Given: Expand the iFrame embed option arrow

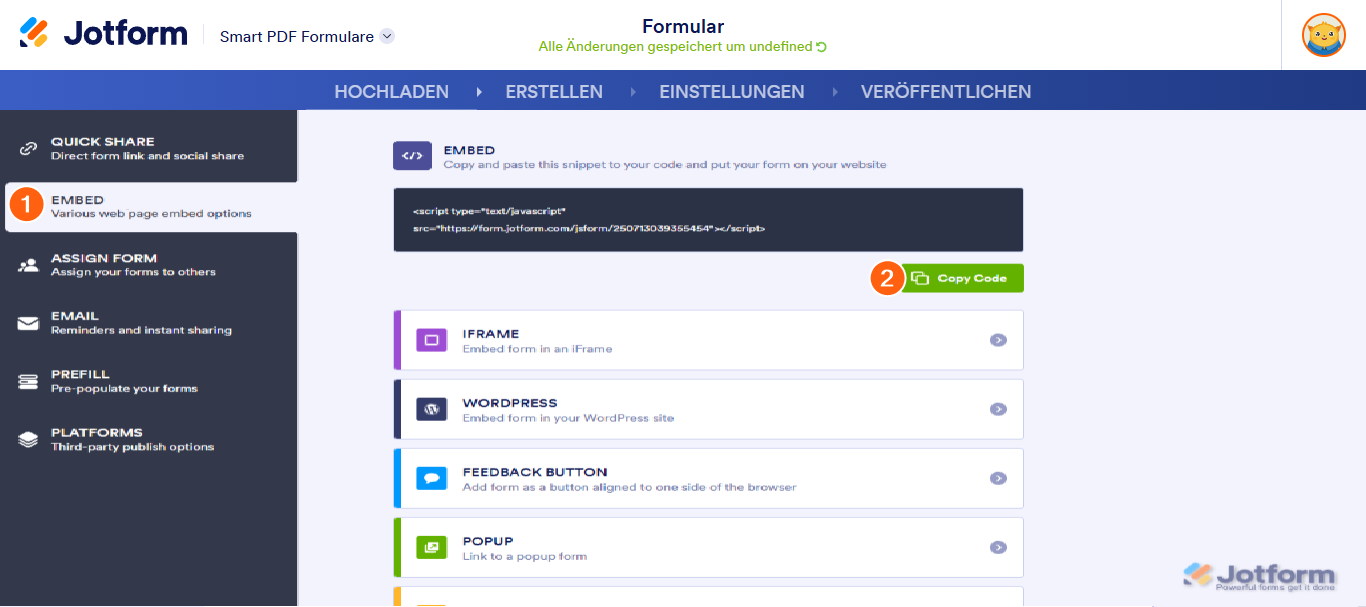Looking at the screenshot, I should click(998, 340).
